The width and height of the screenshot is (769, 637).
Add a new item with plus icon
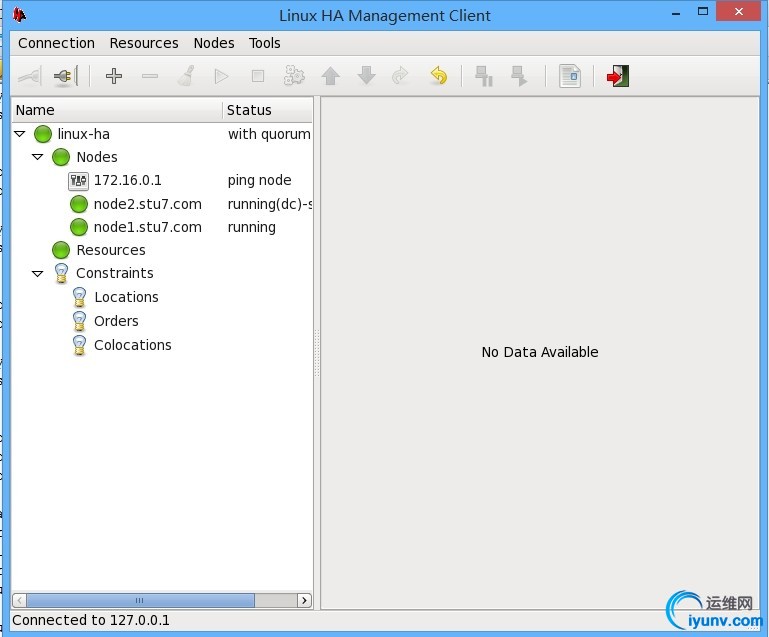coord(114,76)
